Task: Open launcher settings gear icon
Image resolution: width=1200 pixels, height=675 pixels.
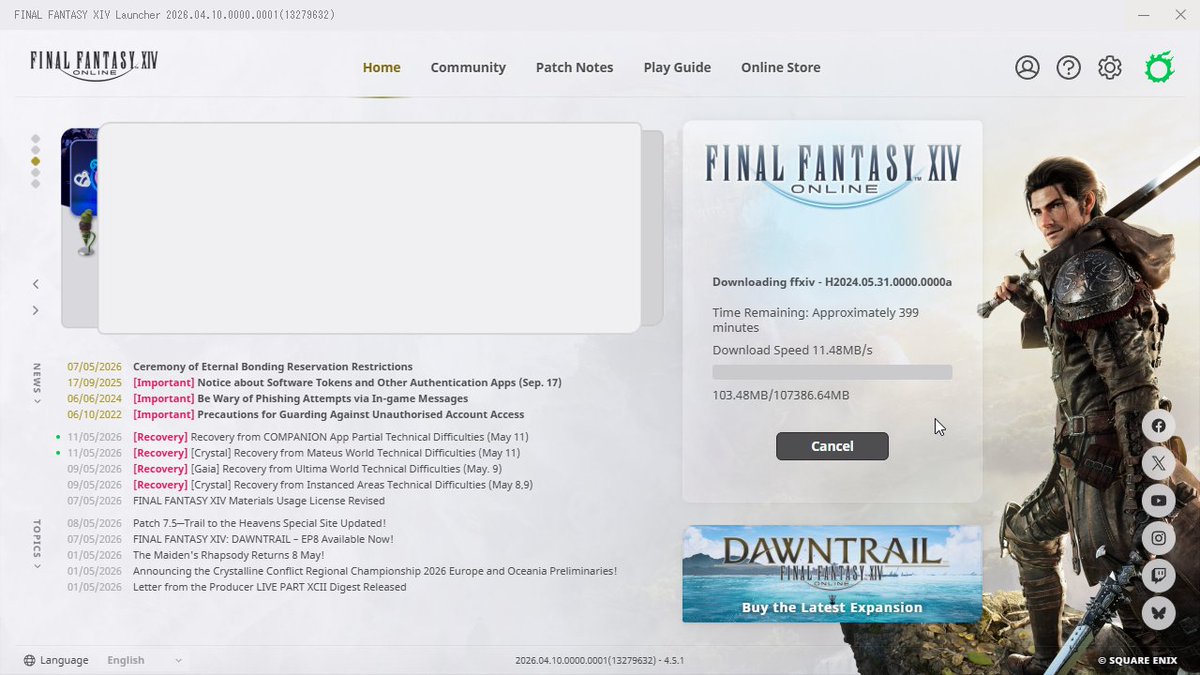Action: (1109, 67)
